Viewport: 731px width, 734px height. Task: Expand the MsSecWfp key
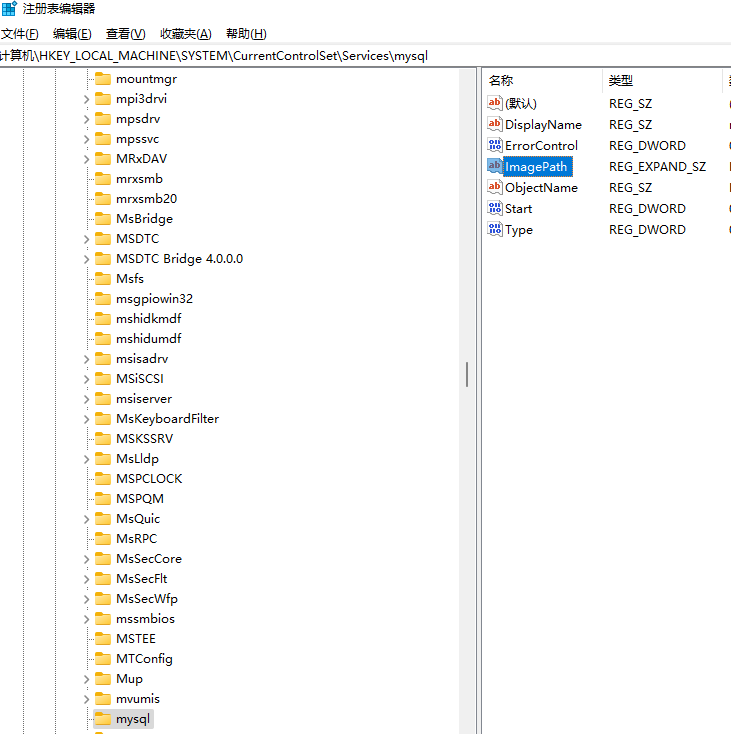click(87, 599)
